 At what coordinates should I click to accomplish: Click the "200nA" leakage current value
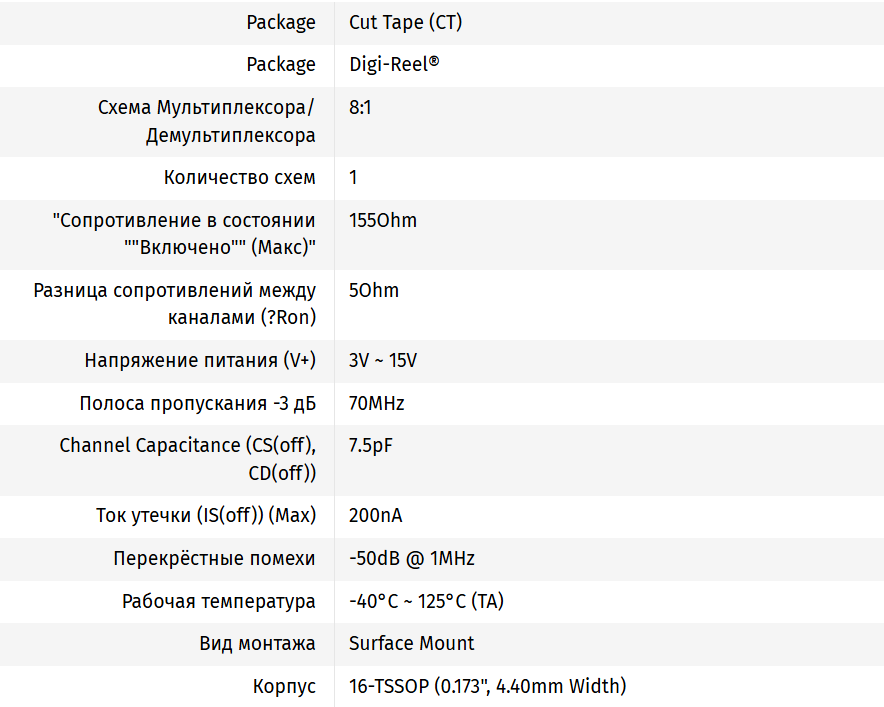click(x=376, y=516)
